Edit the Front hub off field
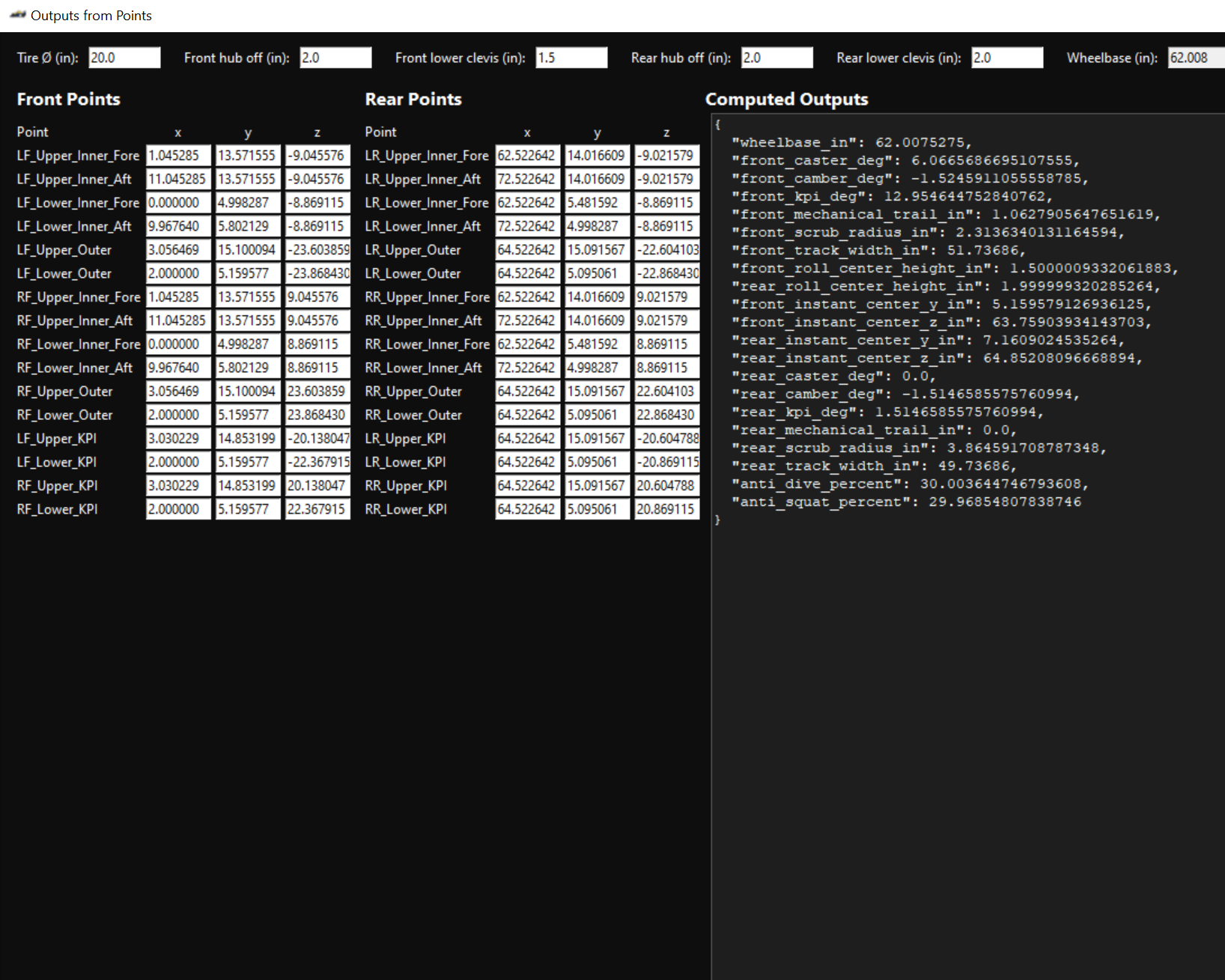 (x=335, y=58)
